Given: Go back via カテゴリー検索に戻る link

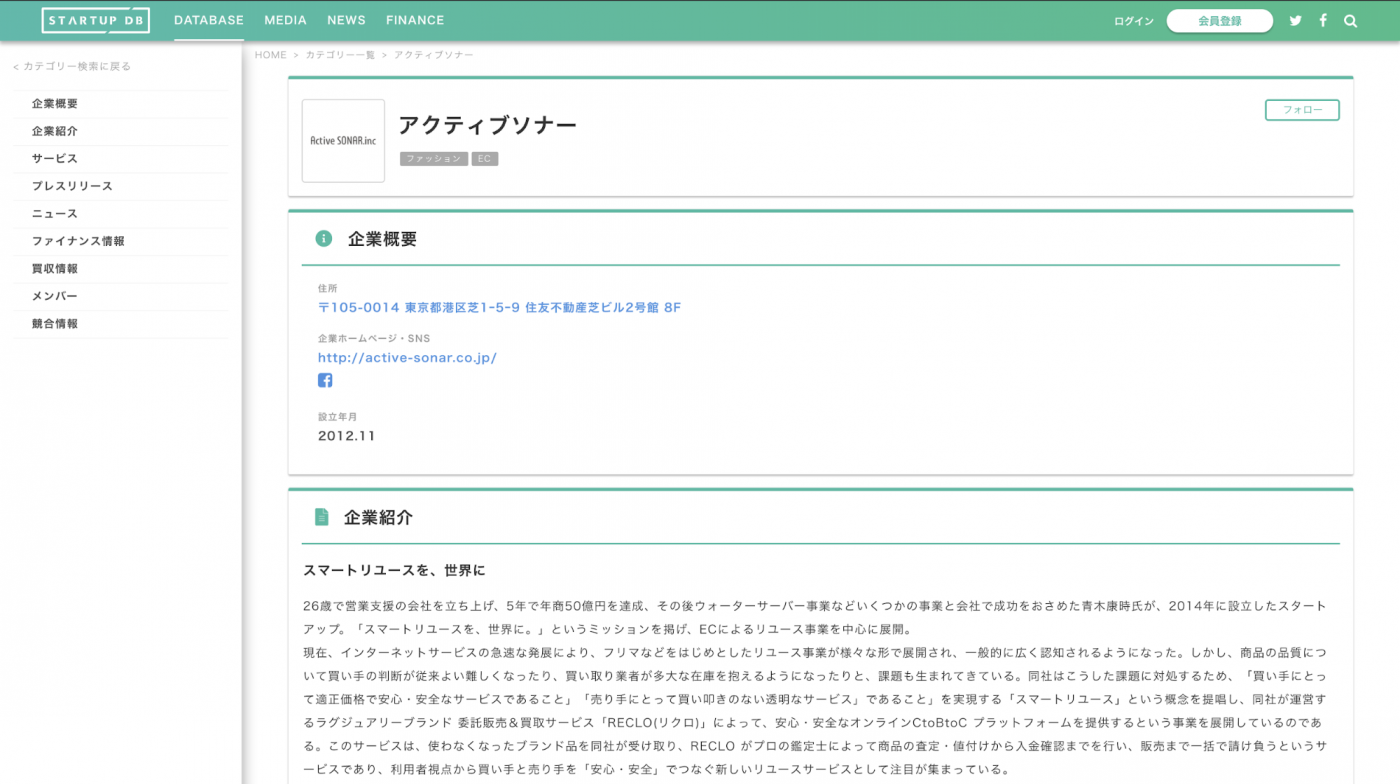Looking at the screenshot, I should [72, 66].
